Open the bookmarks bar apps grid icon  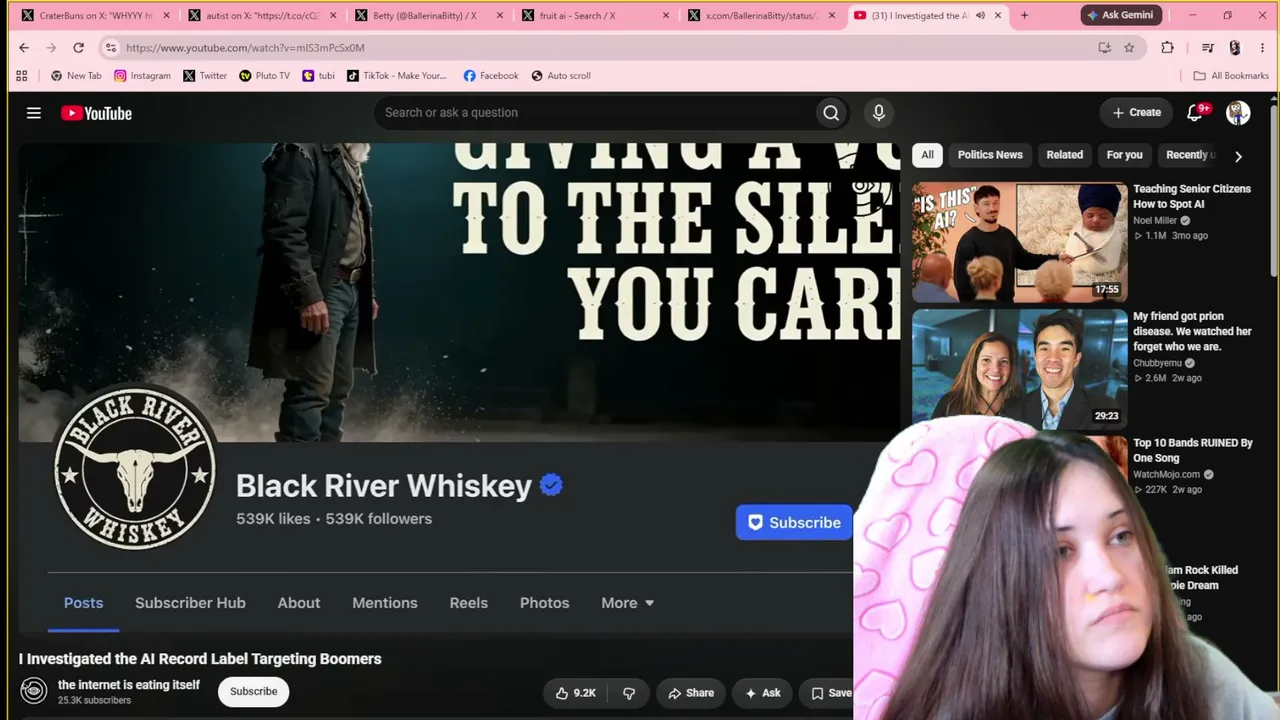[22, 75]
